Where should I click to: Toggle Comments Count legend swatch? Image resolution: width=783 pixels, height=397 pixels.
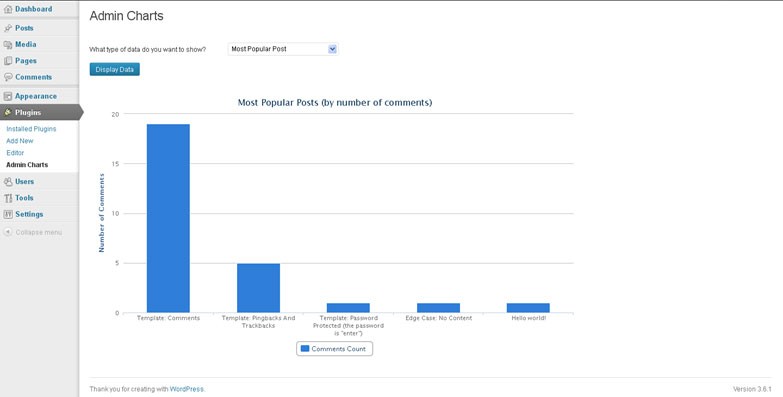(x=305, y=349)
